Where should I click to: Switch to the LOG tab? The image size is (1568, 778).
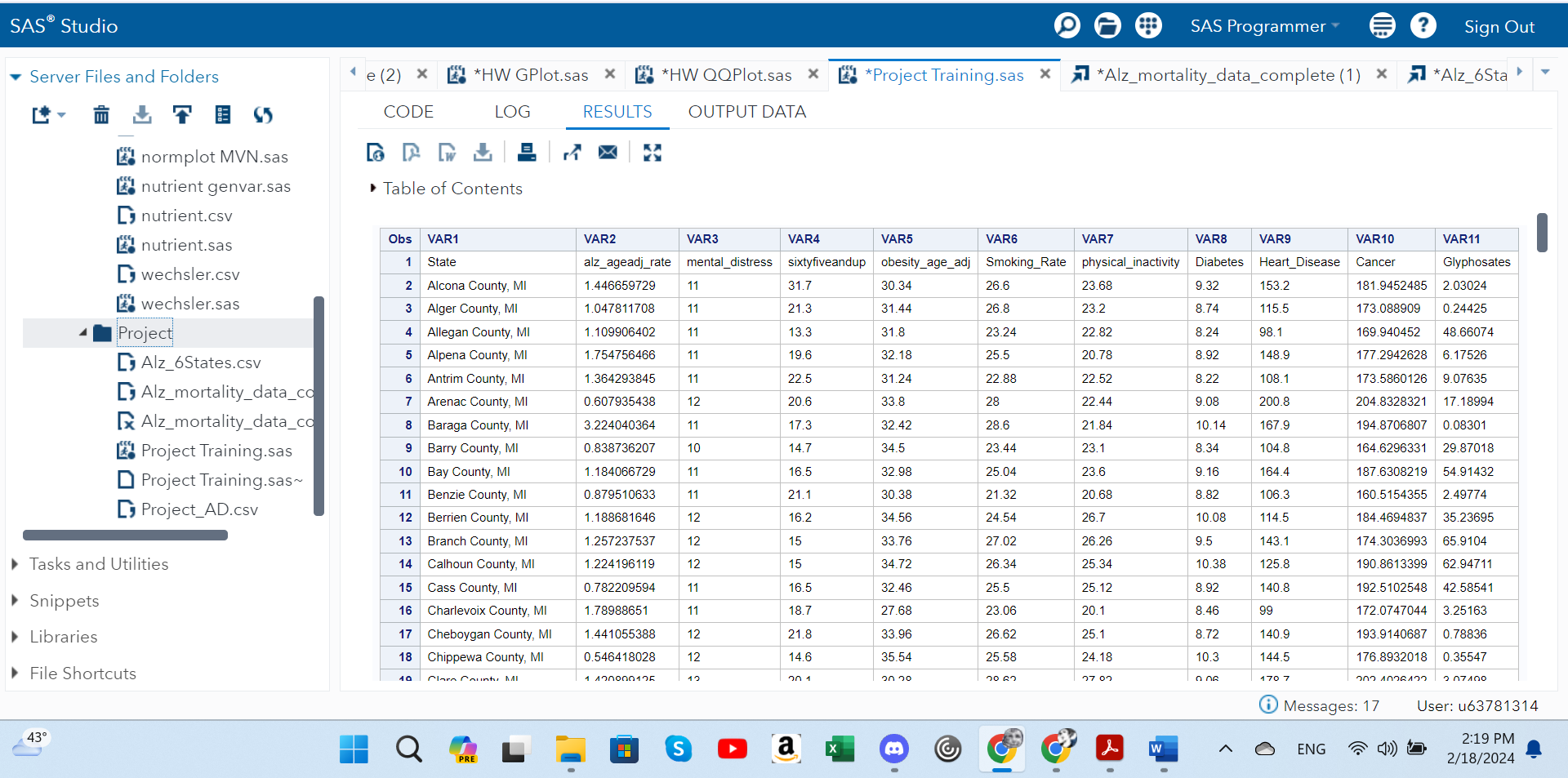click(x=512, y=112)
